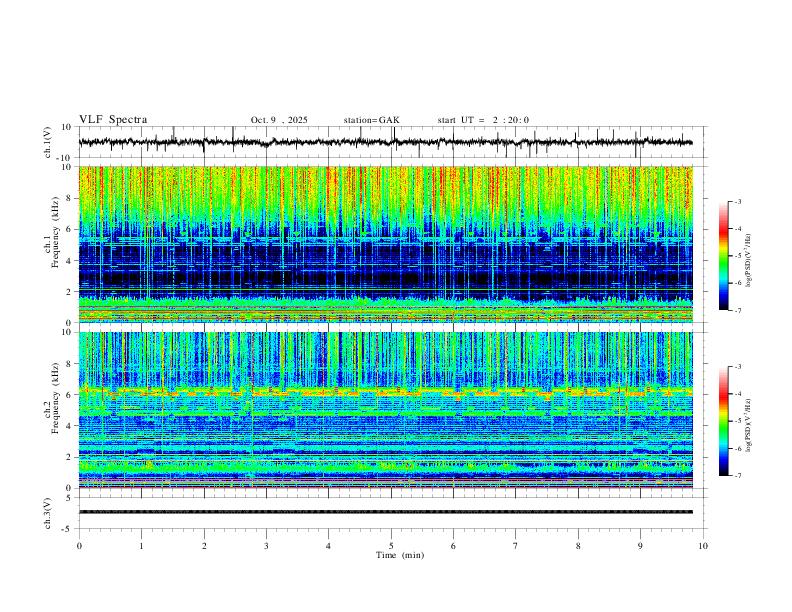Click the ch.2 color bar "log(PSD)(V²/Hz)" label
The width and height of the screenshot is (792, 612).
point(749,425)
